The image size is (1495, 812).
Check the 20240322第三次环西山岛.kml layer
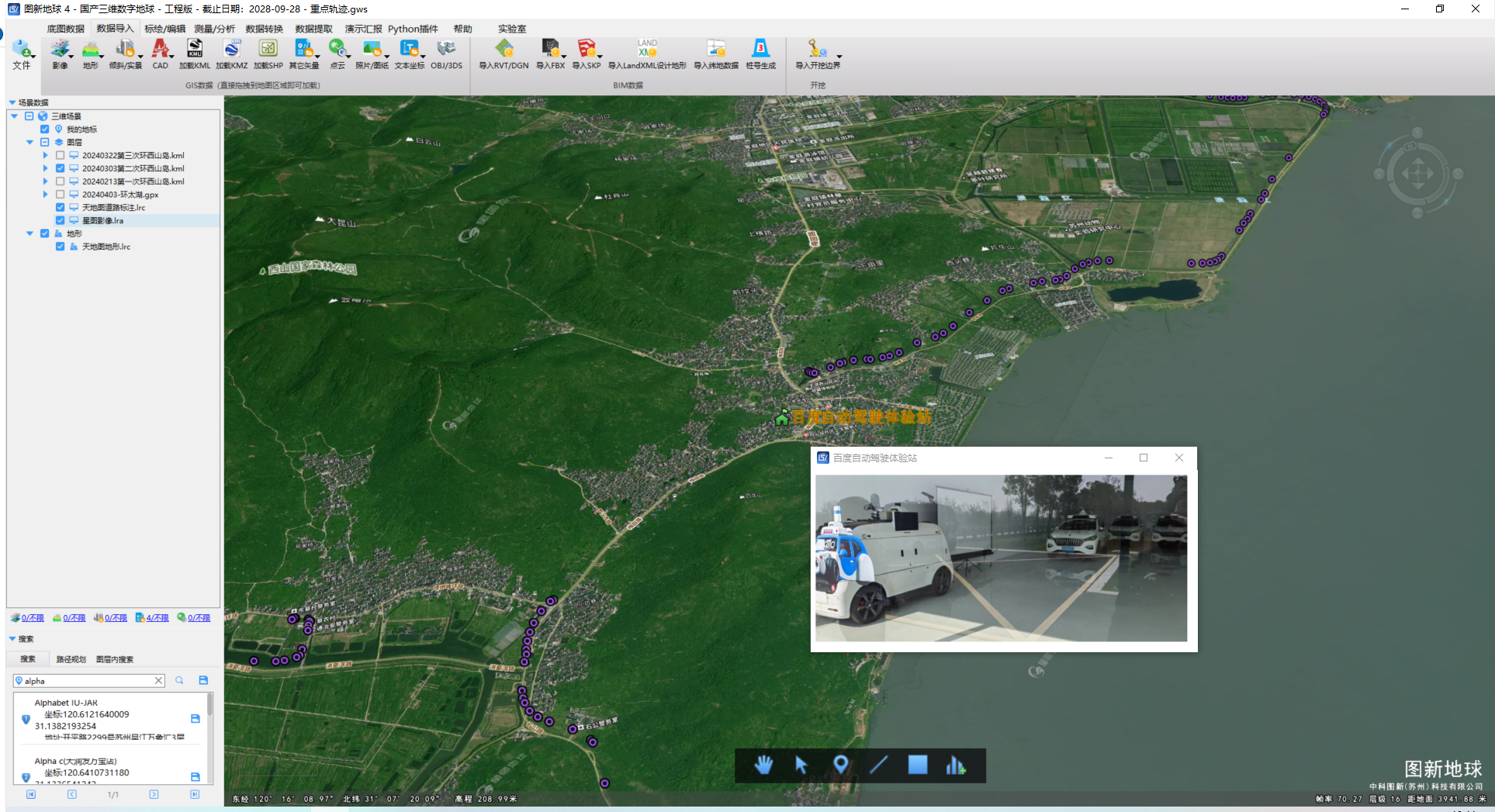(x=60, y=155)
